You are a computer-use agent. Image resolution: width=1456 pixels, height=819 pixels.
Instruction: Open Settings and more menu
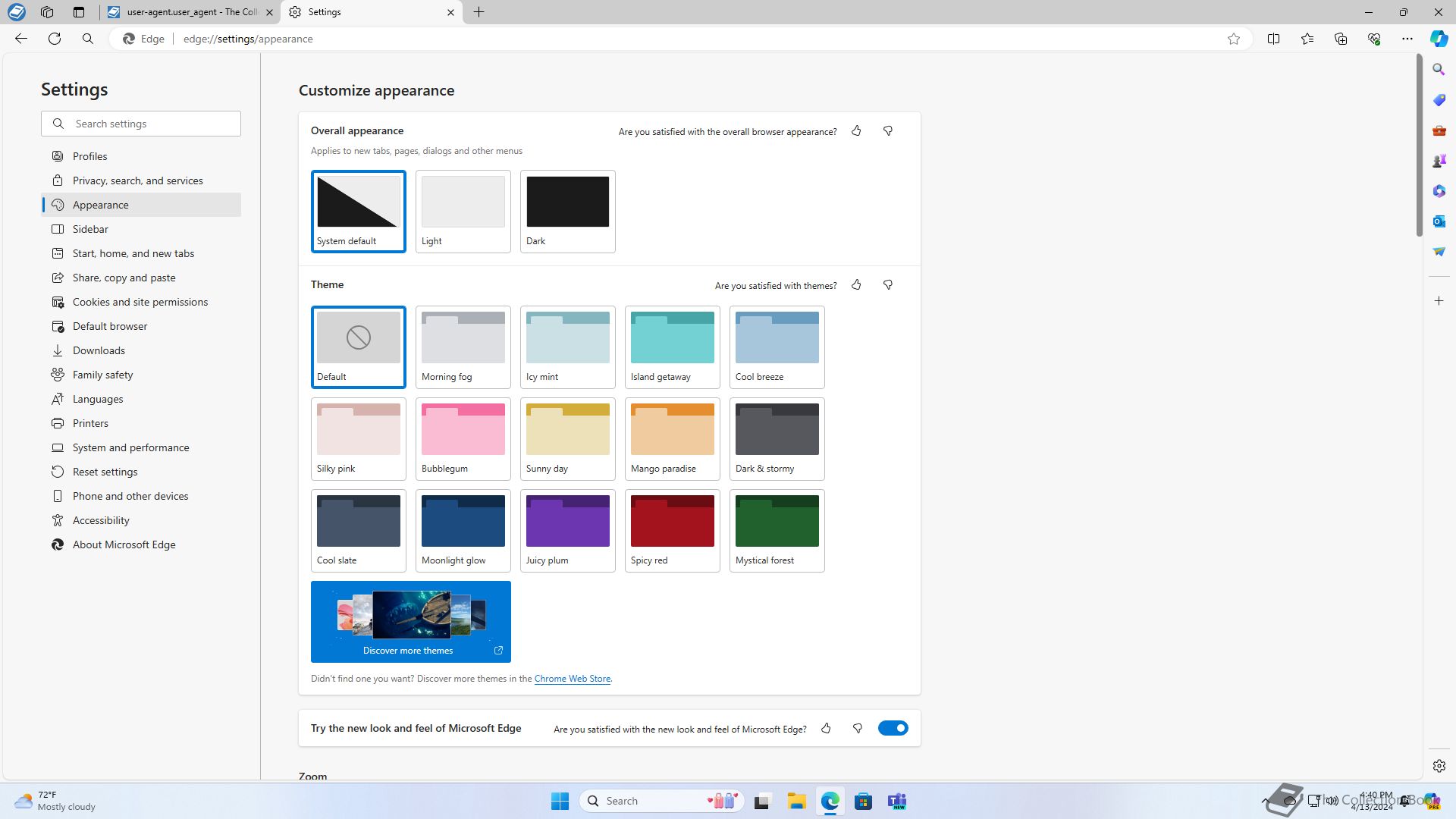(x=1407, y=39)
